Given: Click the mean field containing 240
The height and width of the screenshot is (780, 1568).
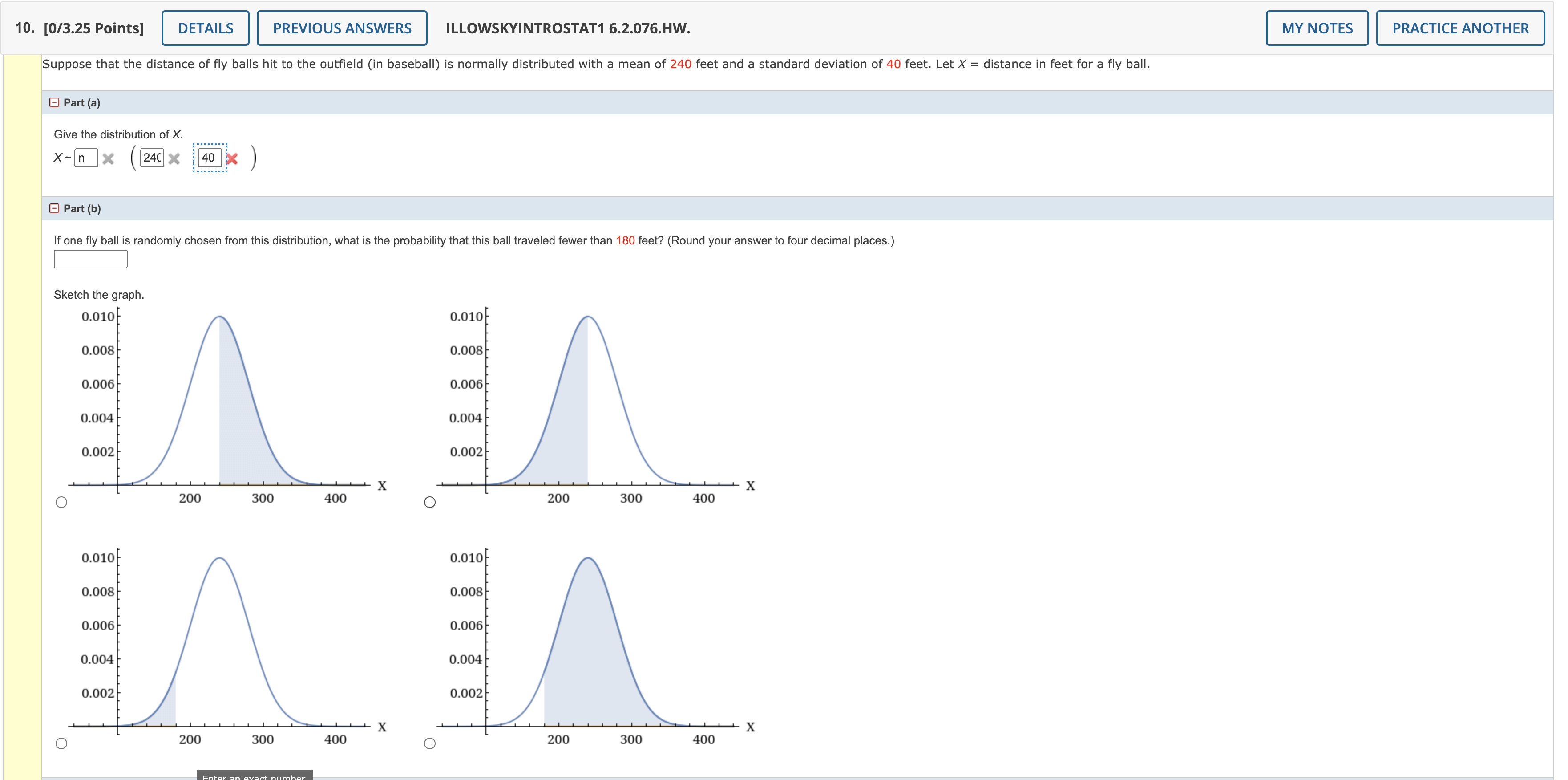Looking at the screenshot, I should point(152,158).
